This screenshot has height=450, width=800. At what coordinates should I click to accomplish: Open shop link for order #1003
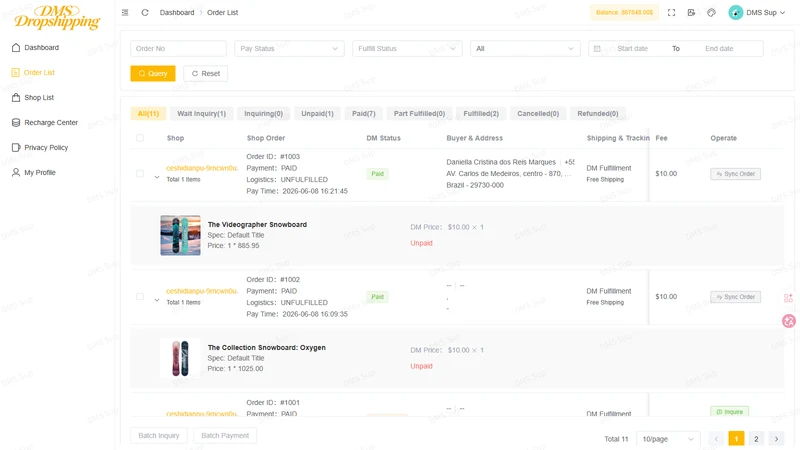(202, 168)
